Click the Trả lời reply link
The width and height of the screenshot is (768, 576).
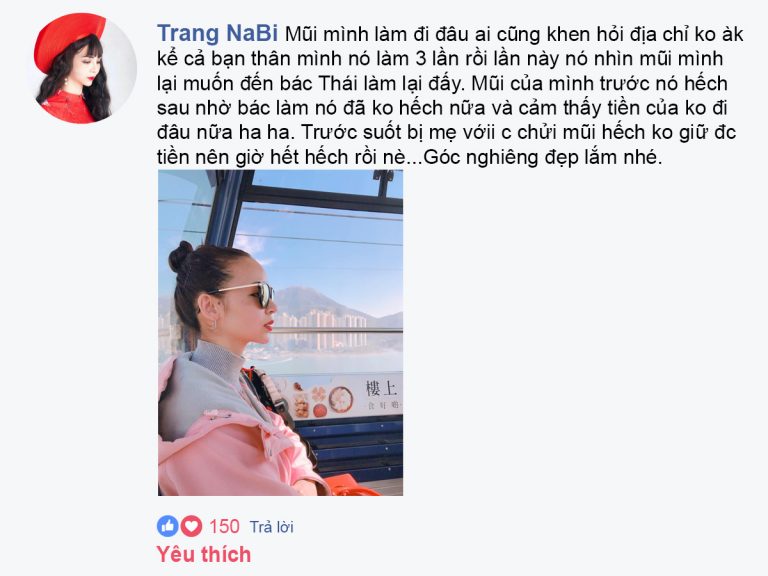[x=271, y=527]
